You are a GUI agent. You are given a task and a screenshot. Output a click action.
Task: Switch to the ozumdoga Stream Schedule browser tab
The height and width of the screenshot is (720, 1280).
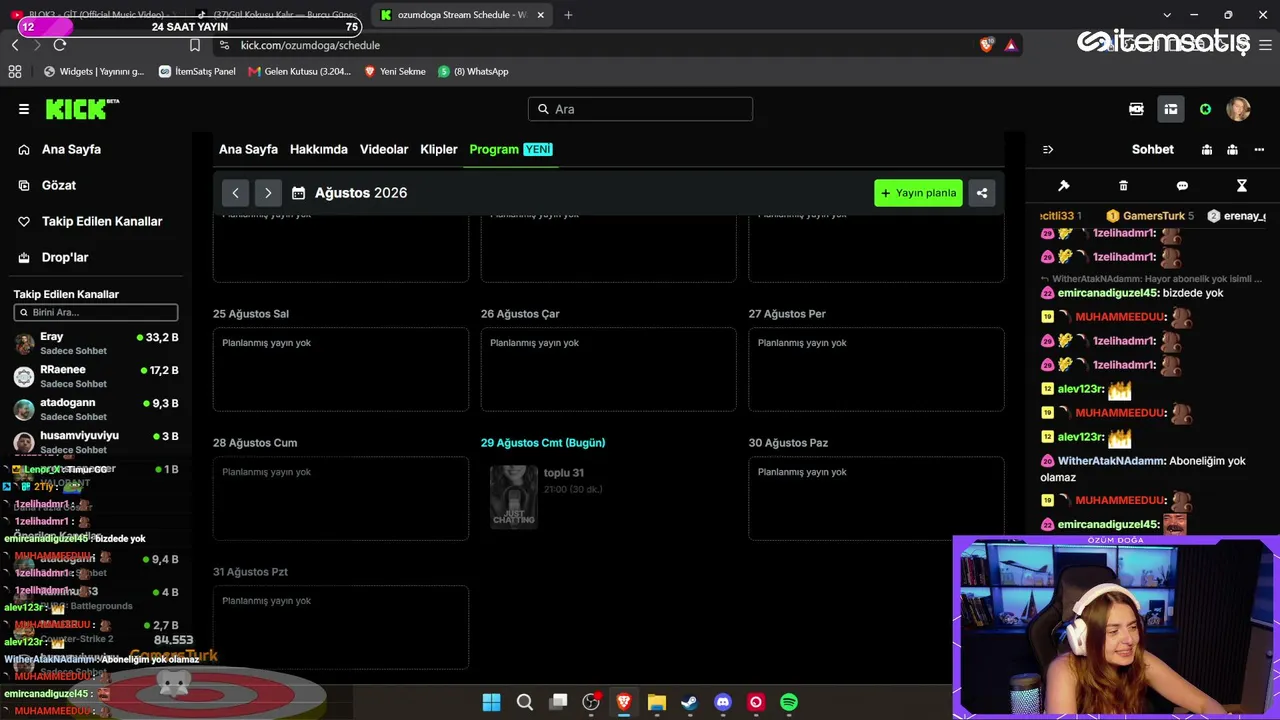click(x=461, y=15)
